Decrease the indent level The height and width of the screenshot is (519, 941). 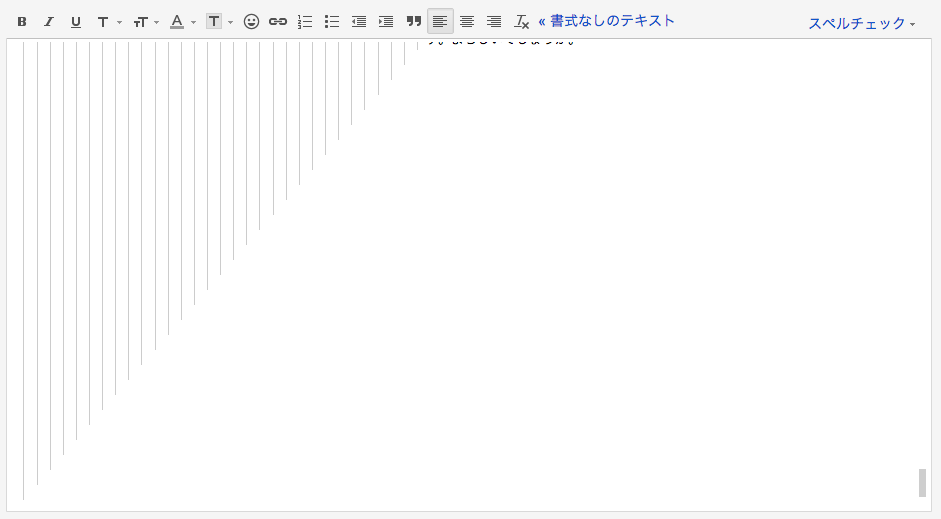tap(359, 21)
